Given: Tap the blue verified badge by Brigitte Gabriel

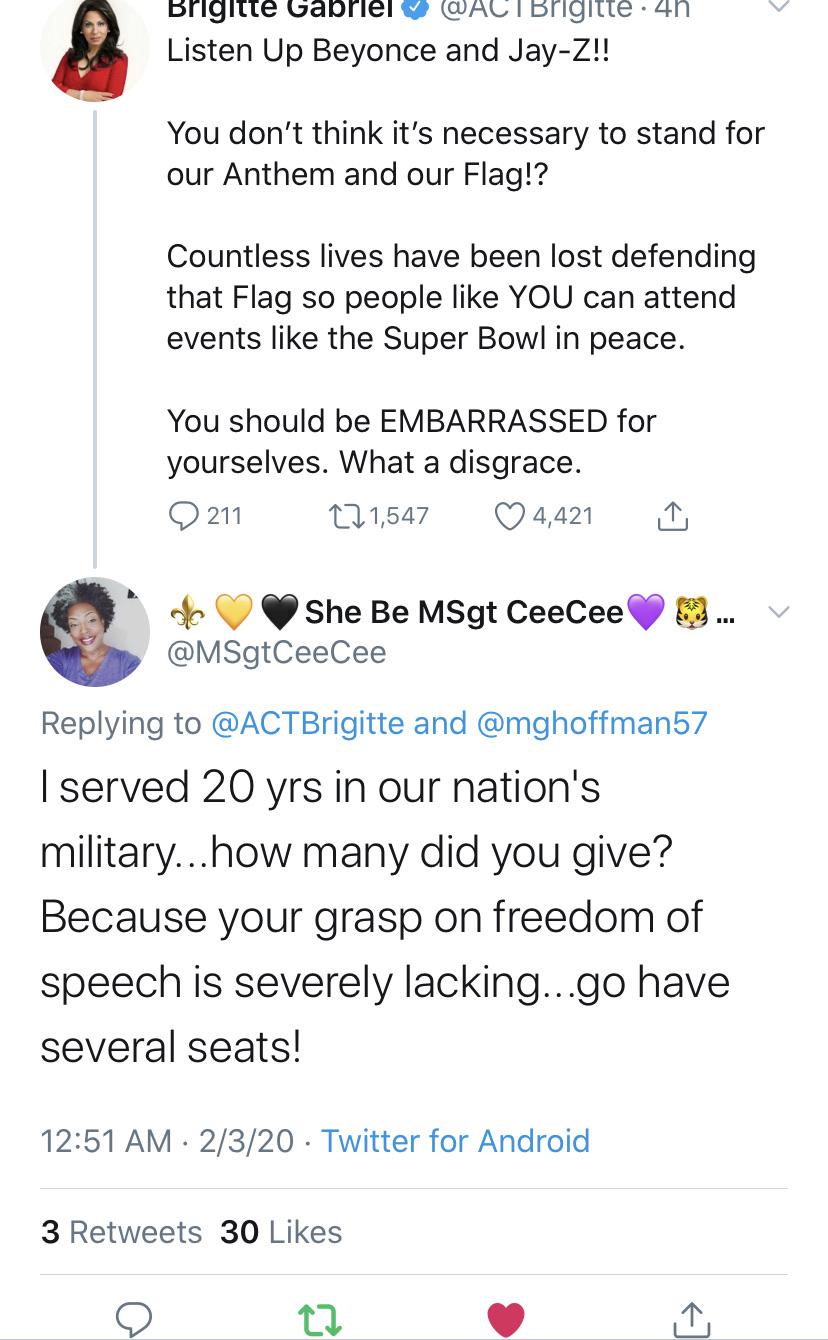Looking at the screenshot, I should (415, 8).
